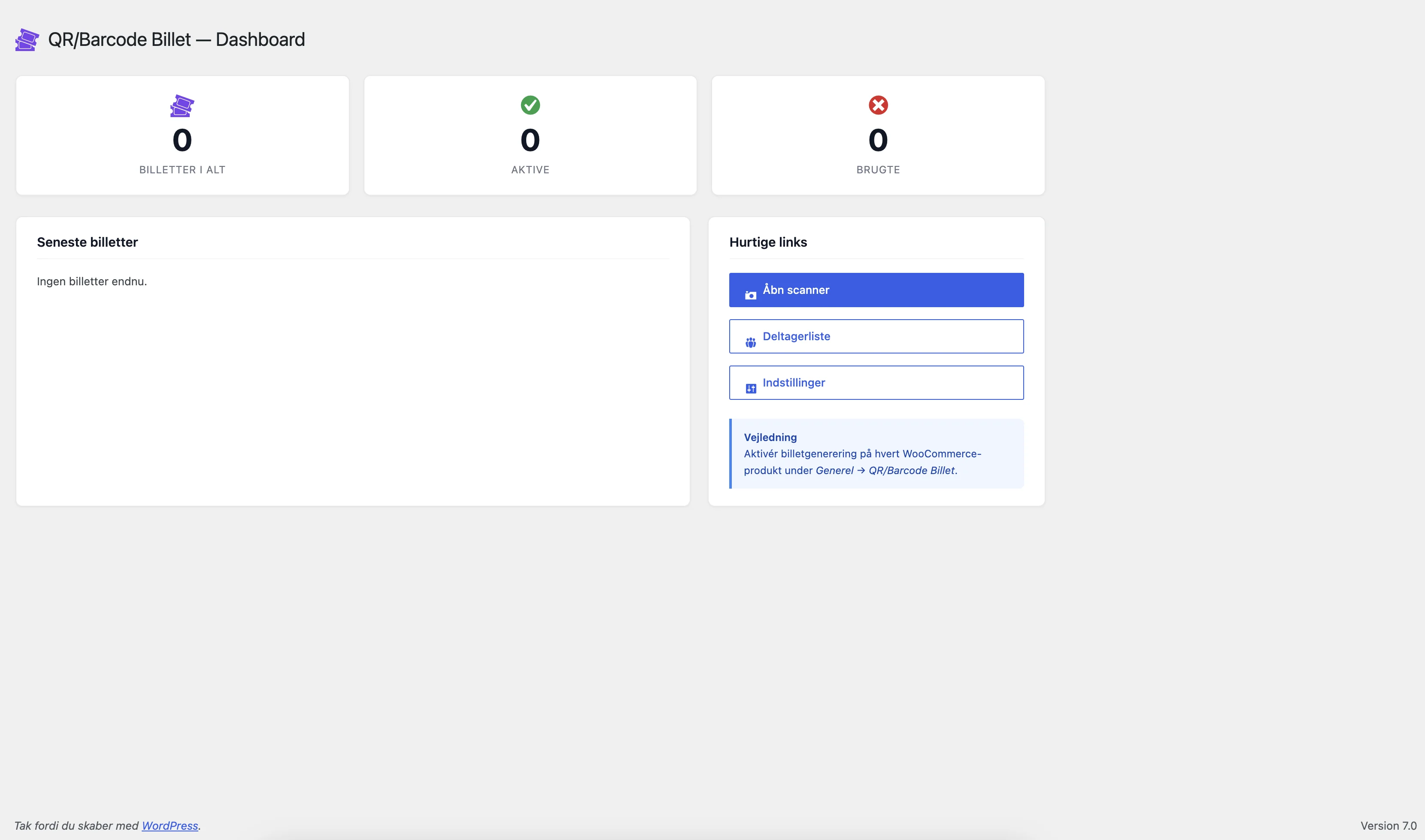The width and height of the screenshot is (1425, 840).
Task: Click the camera icon in Åbn scanner
Action: [x=750, y=295]
